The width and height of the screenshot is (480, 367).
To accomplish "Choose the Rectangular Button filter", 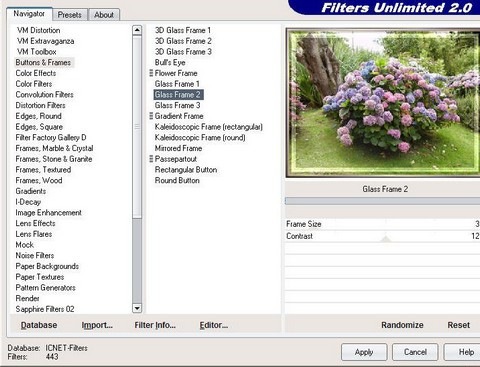I will point(186,170).
